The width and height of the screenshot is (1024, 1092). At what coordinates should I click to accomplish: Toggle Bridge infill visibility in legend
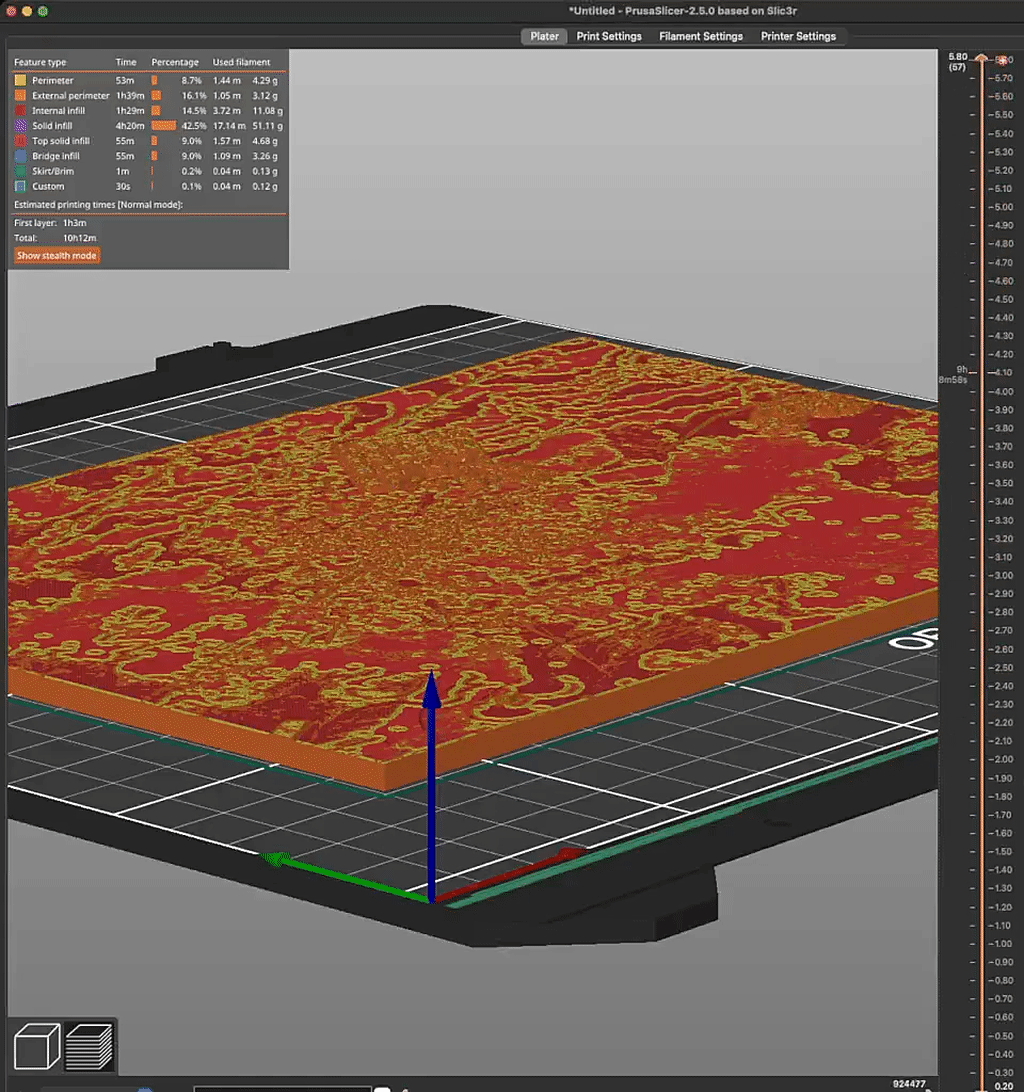20,156
